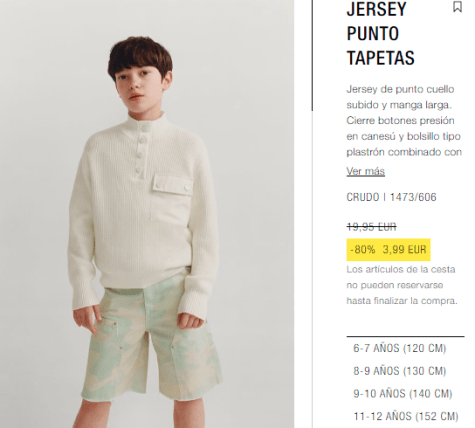Click the vertical scroll indicator beside details
The height and width of the screenshot is (428, 475).
(312, 55)
